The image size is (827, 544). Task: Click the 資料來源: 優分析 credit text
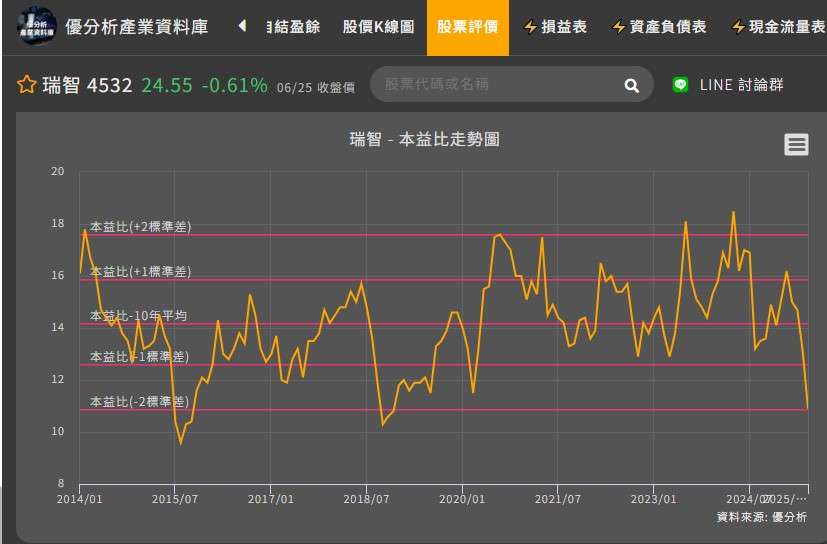762,517
